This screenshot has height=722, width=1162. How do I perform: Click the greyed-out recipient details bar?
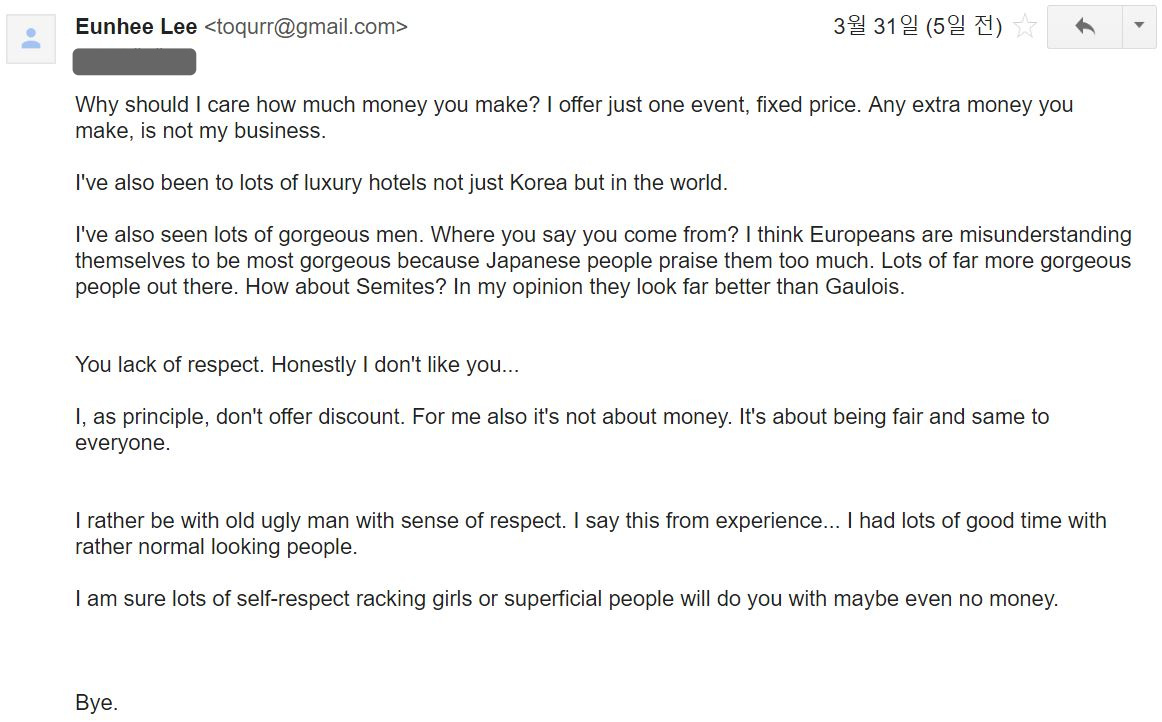point(134,62)
